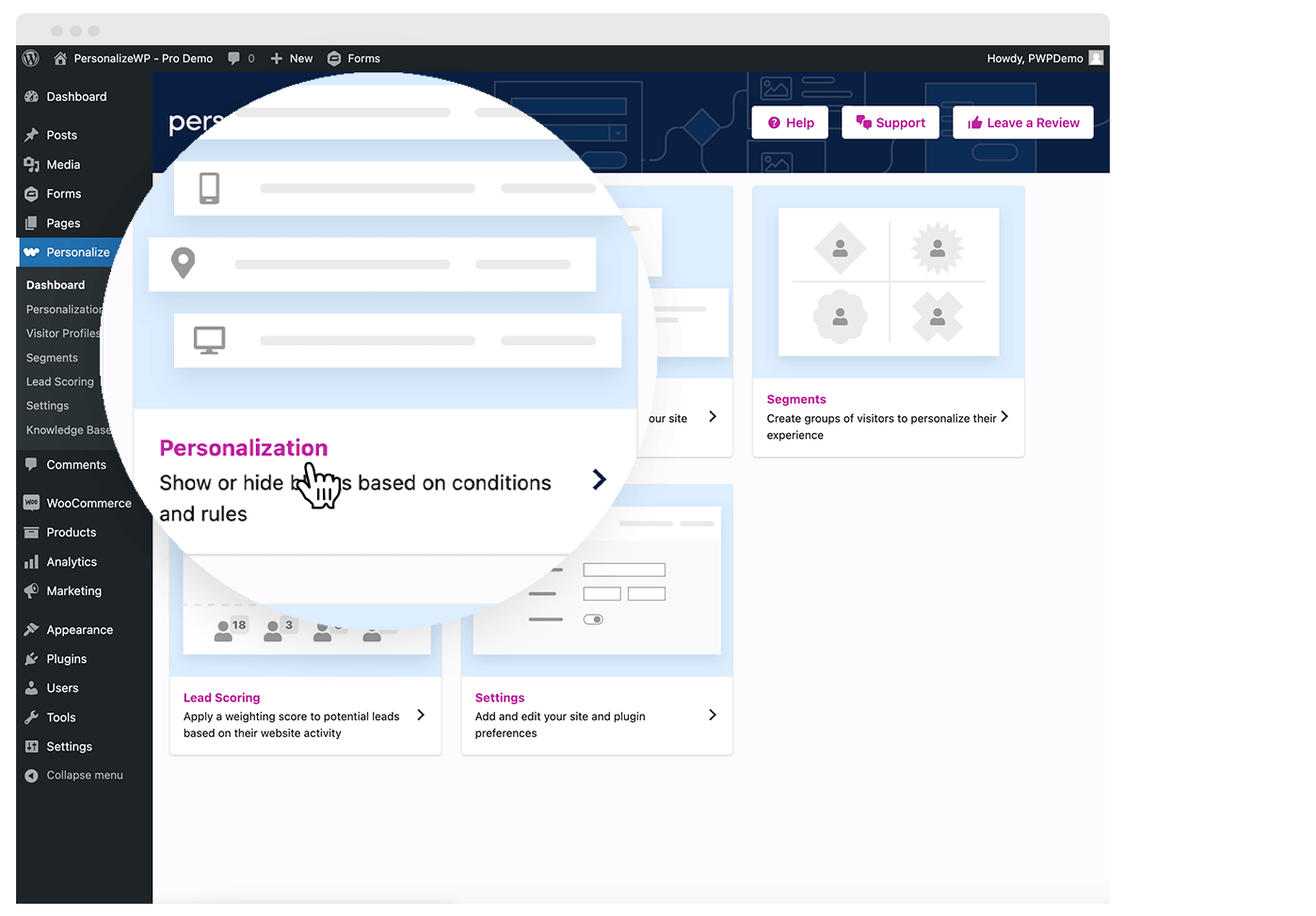Viewport: 1316px width, 916px height.
Task: Open the Knowledge Base link
Action: tap(68, 429)
